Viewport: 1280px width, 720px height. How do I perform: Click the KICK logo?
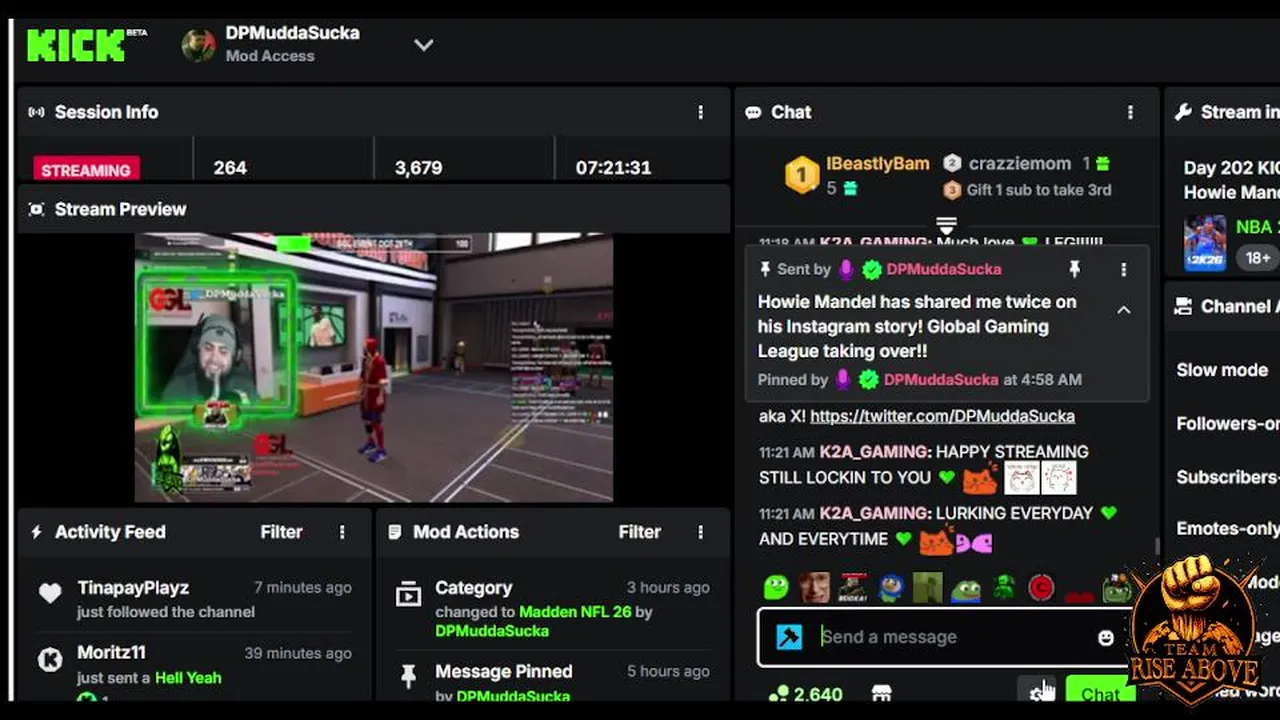(x=76, y=45)
